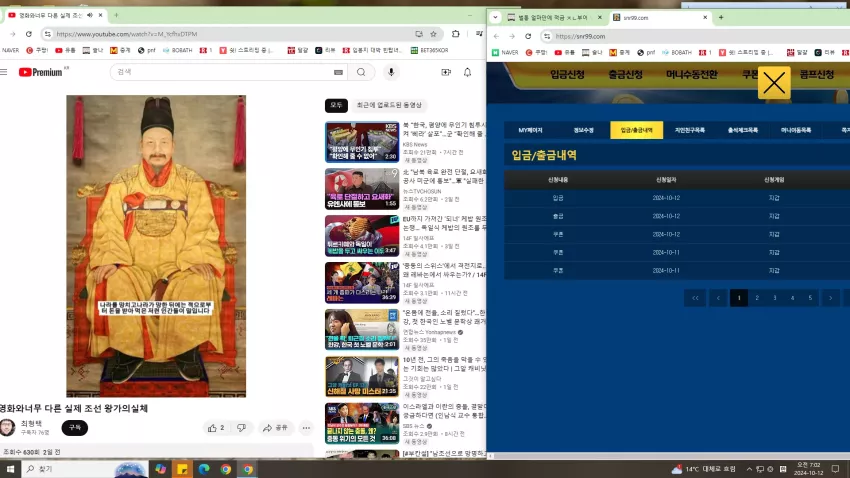This screenshot has width=850, height=478.
Task: Select the 최근에 업로드된 동영상 filter chip
Action: coord(389,105)
